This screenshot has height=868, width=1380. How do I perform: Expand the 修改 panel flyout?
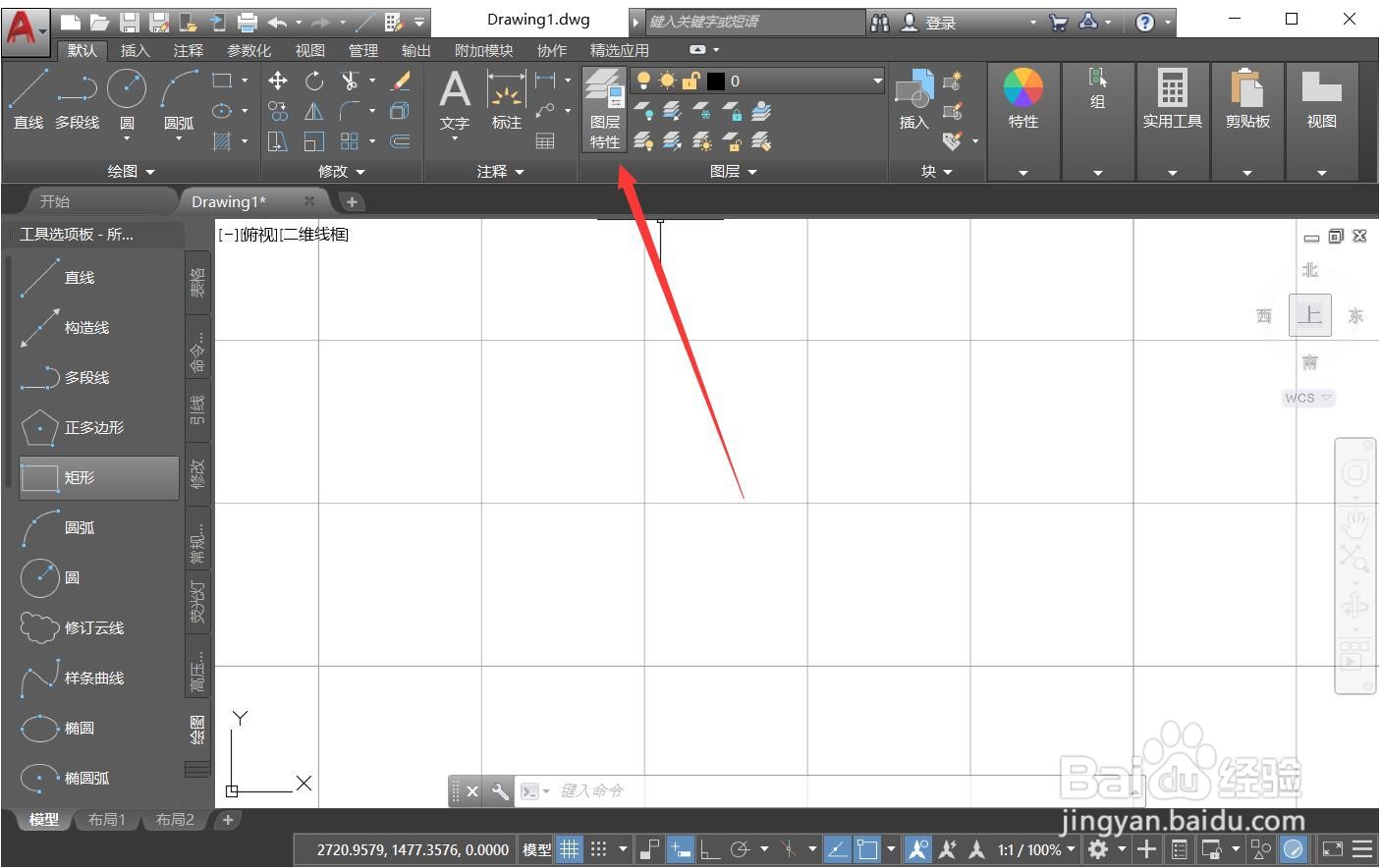point(342,171)
